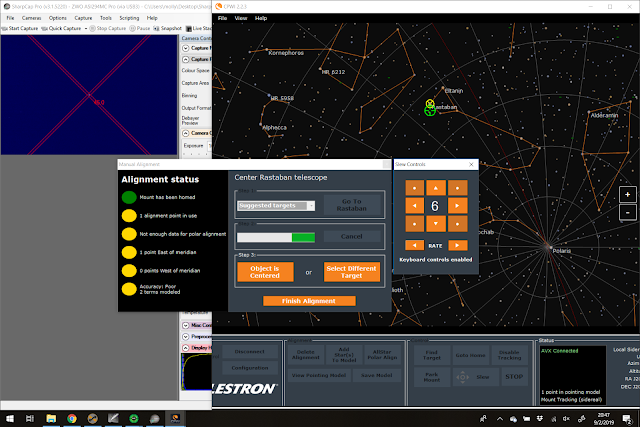Cancel the Step 2 slew
Image resolution: width=640 pixels, height=427 pixels.
(352, 236)
